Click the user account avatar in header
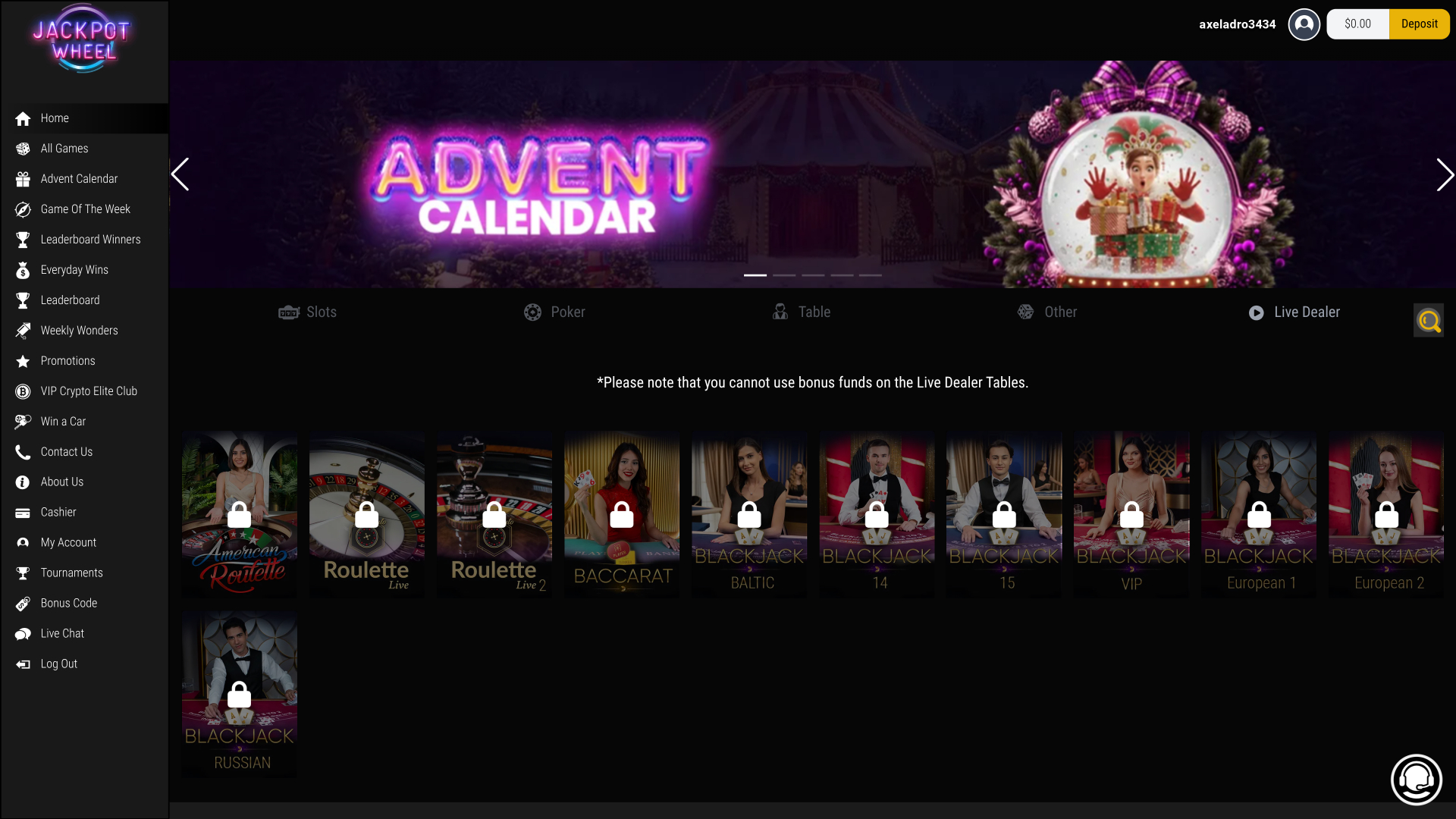The height and width of the screenshot is (819, 1456). click(x=1304, y=24)
